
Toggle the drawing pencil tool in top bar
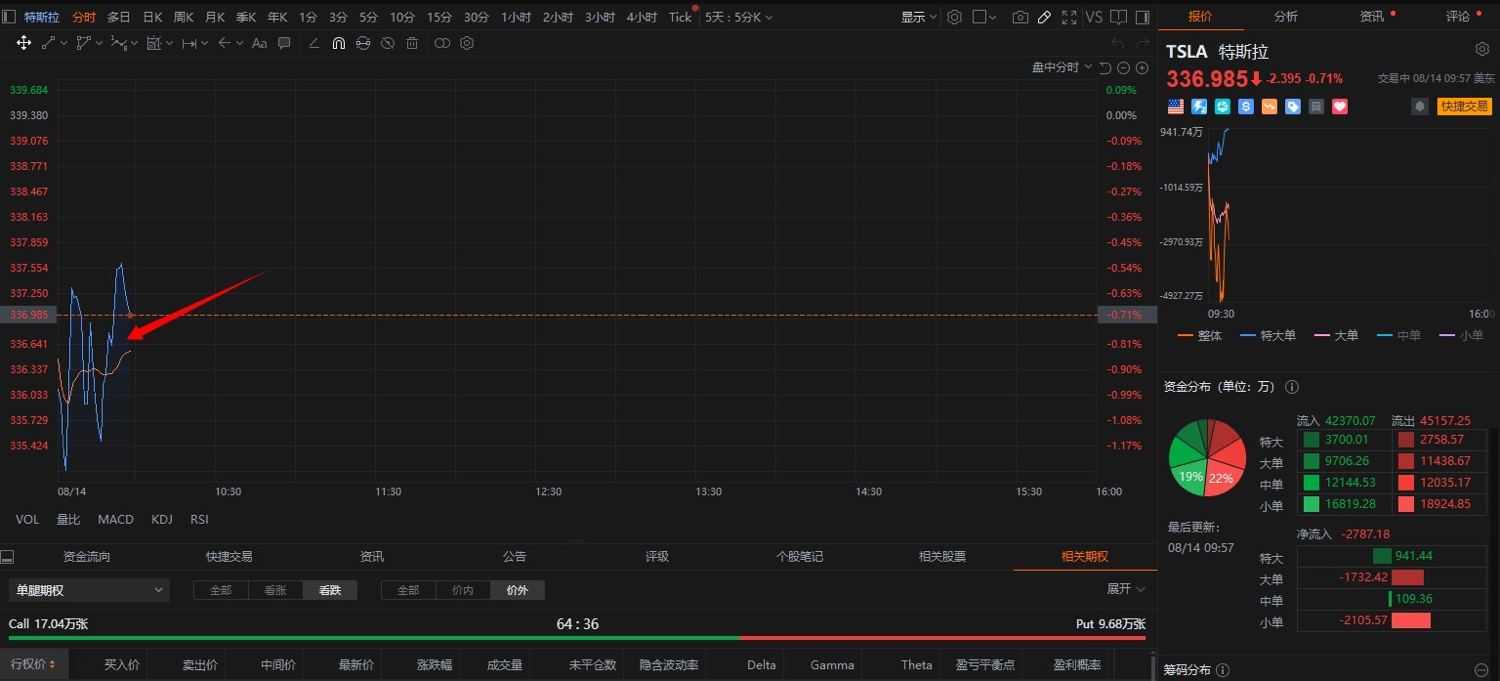(1044, 17)
